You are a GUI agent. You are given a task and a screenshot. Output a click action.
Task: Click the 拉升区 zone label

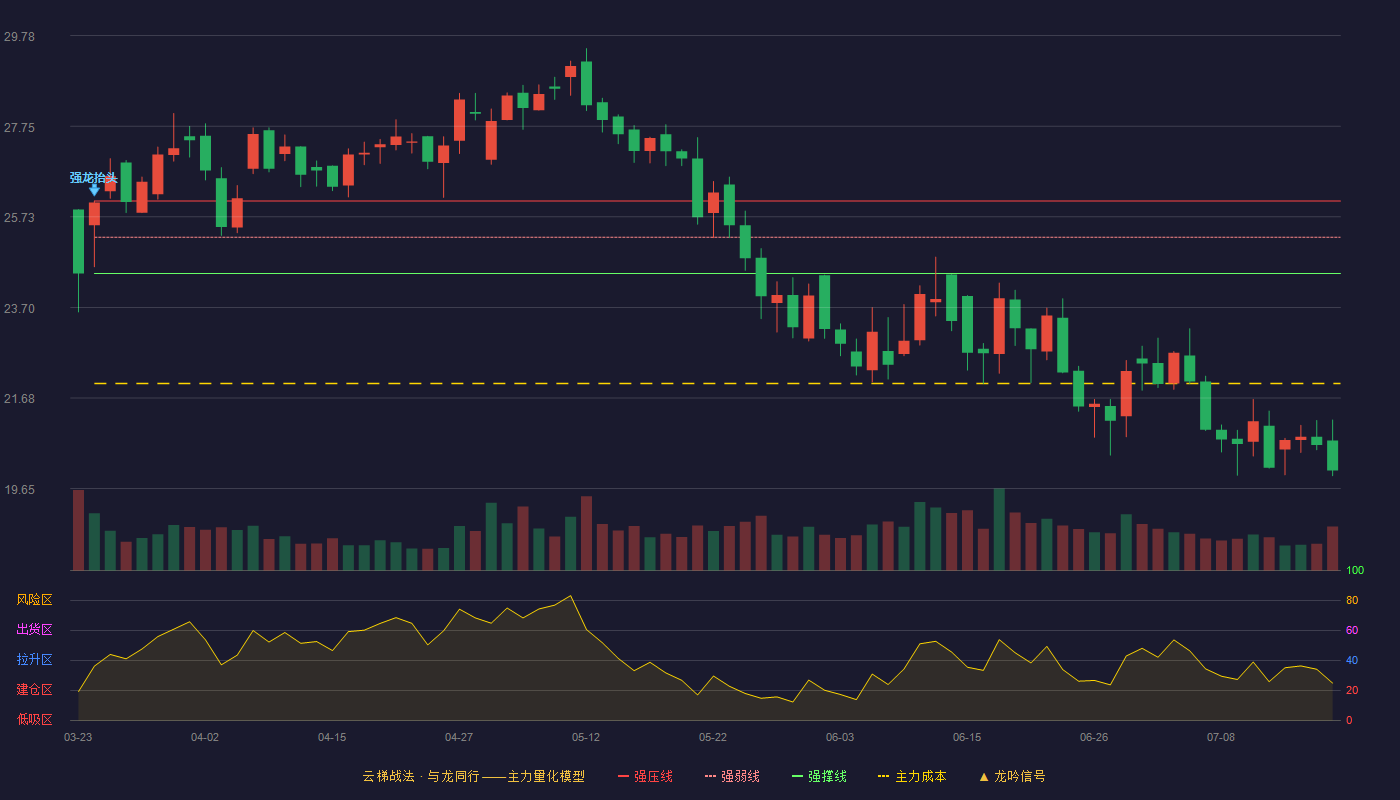[x=34, y=660]
